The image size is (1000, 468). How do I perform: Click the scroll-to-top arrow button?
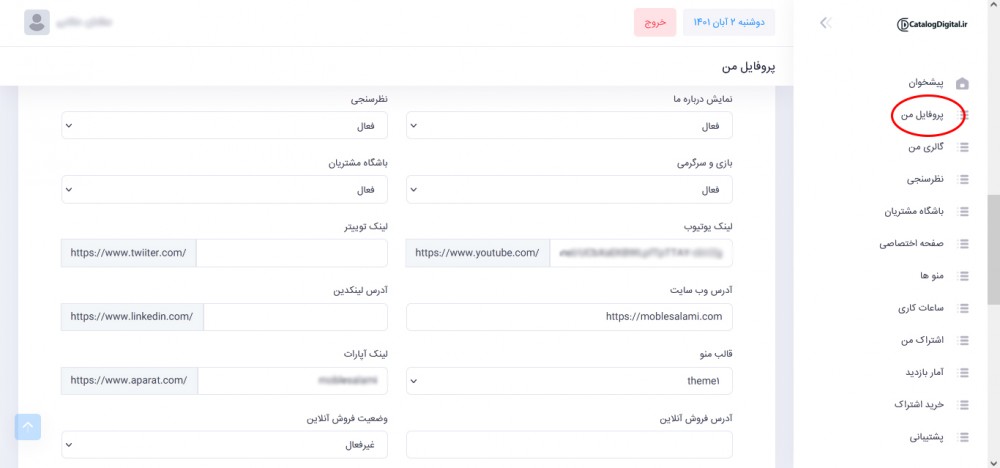click(x=28, y=427)
